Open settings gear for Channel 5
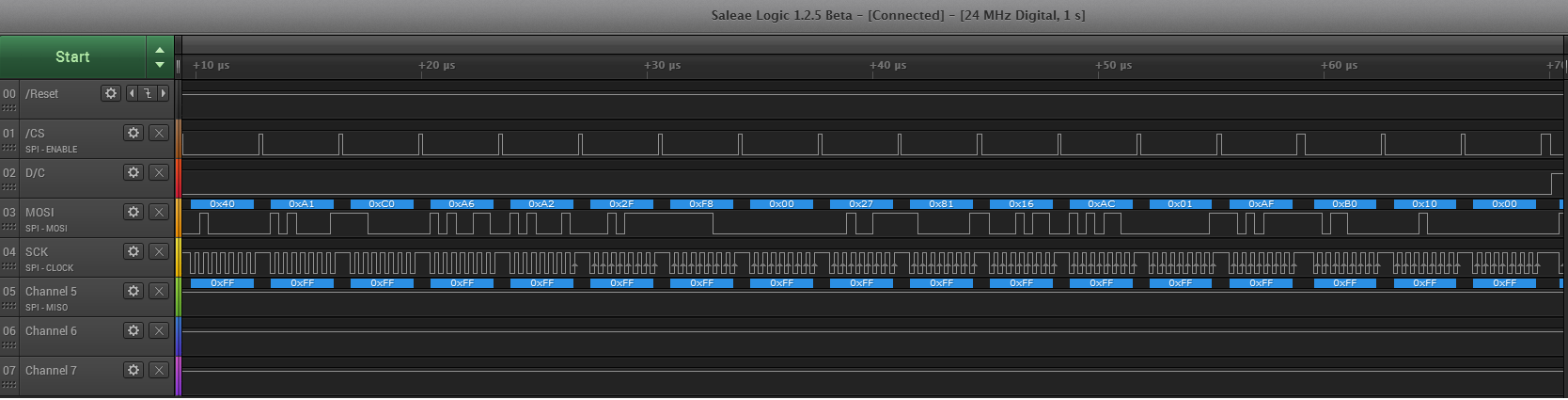Viewport: 1568px width, 400px height. click(x=133, y=291)
